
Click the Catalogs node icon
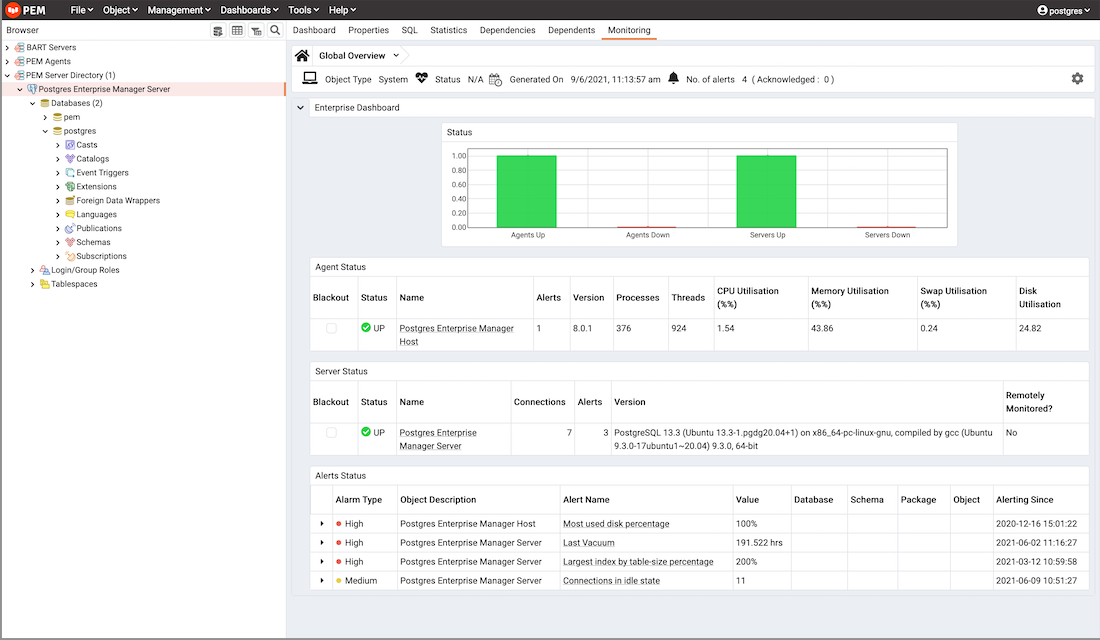[x=69, y=159]
